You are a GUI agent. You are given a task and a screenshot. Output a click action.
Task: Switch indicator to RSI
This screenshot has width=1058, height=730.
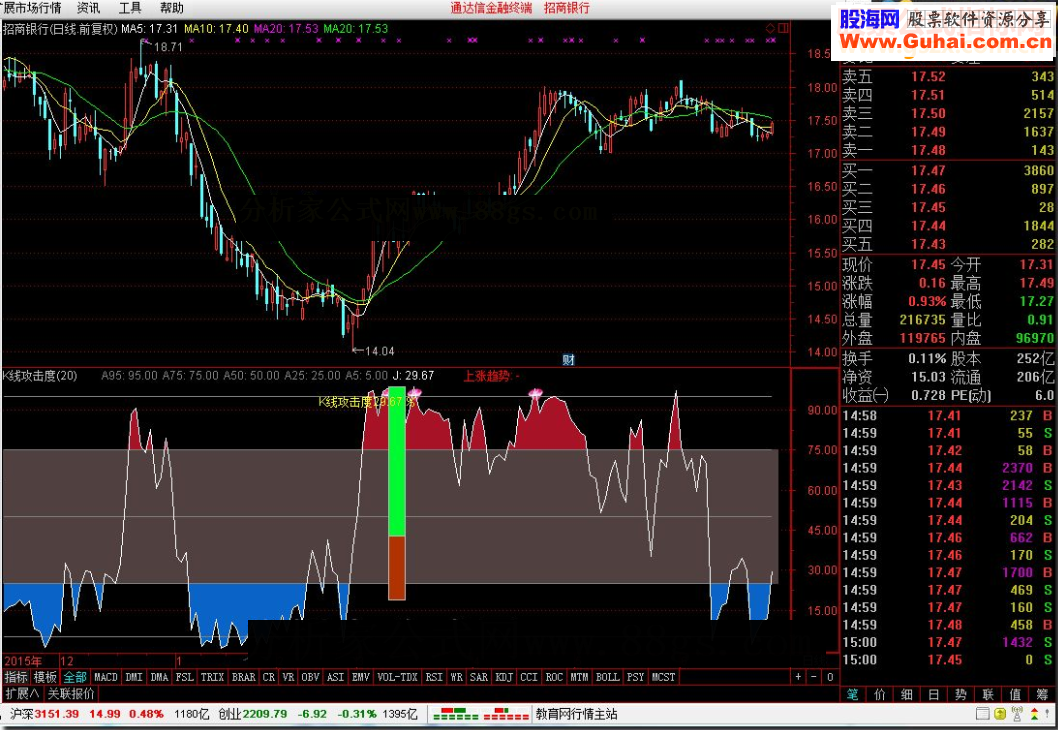(434, 677)
